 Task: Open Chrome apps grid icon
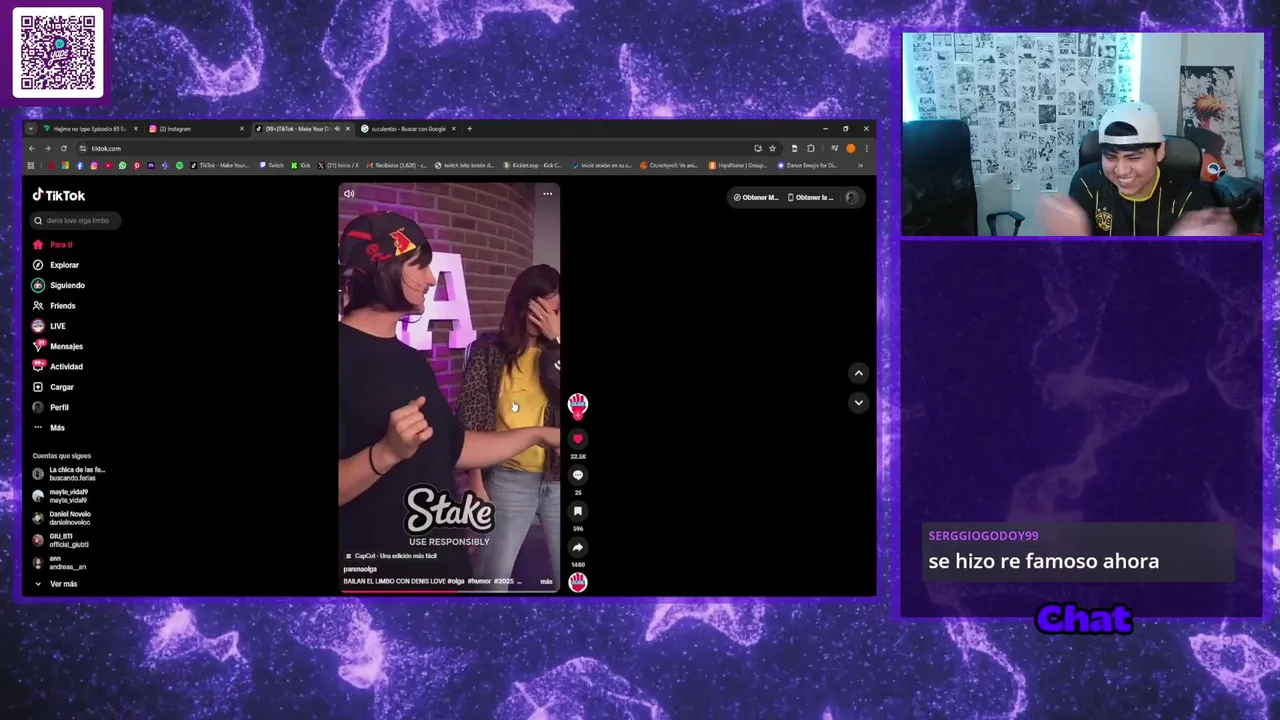coord(31,165)
